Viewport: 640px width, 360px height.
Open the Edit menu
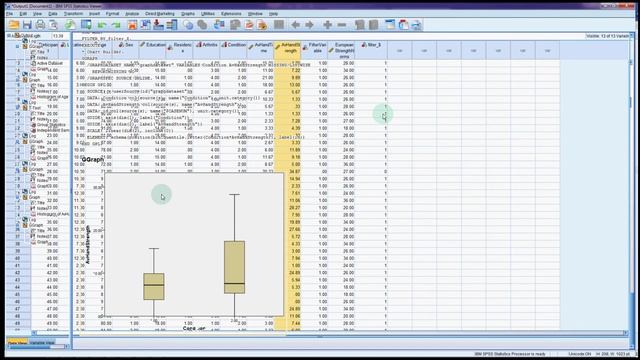click(x=23, y=13)
